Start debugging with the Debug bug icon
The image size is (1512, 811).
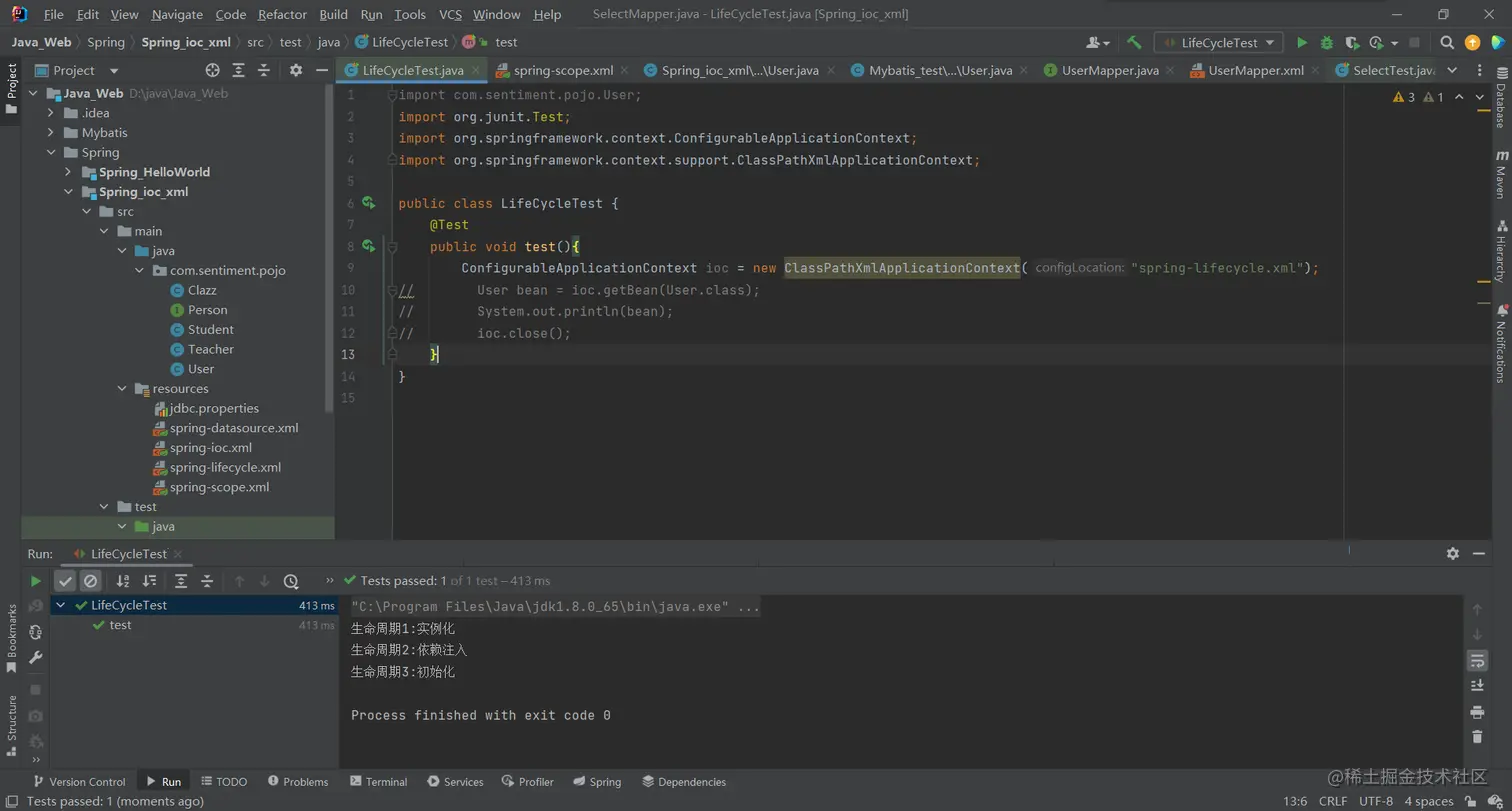(1326, 43)
